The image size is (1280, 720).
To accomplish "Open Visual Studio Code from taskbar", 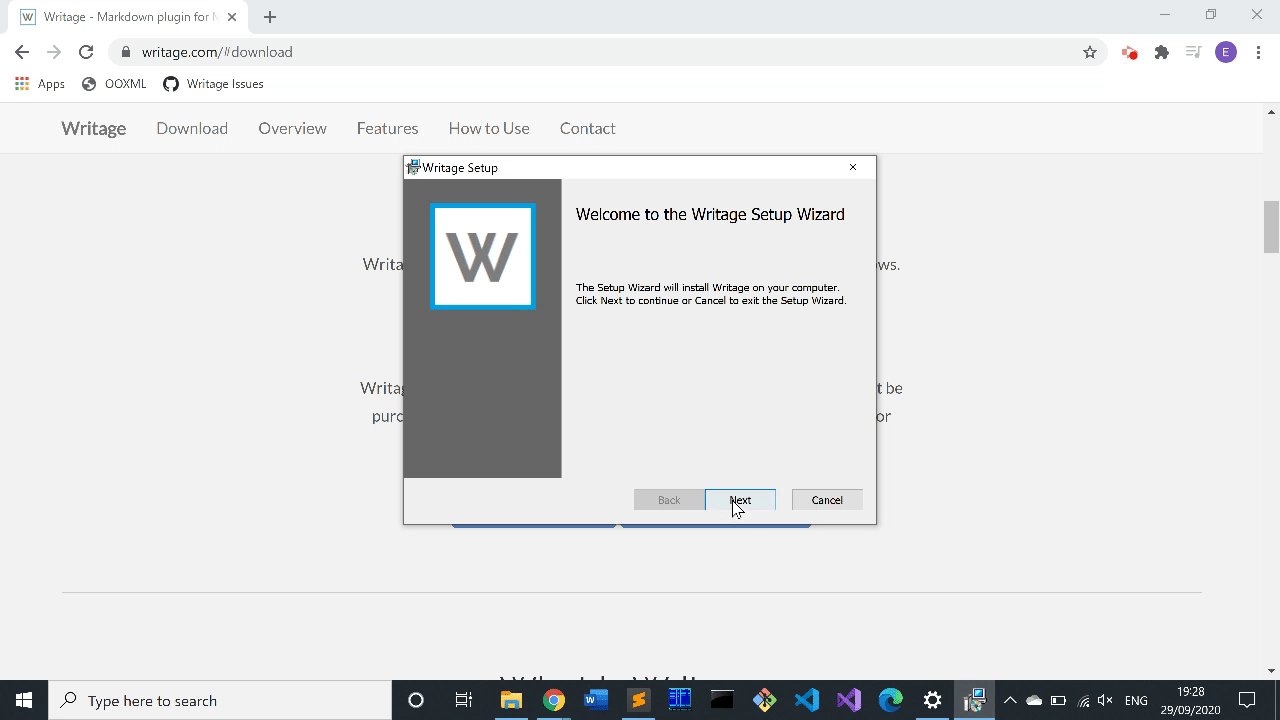I will click(x=807, y=700).
